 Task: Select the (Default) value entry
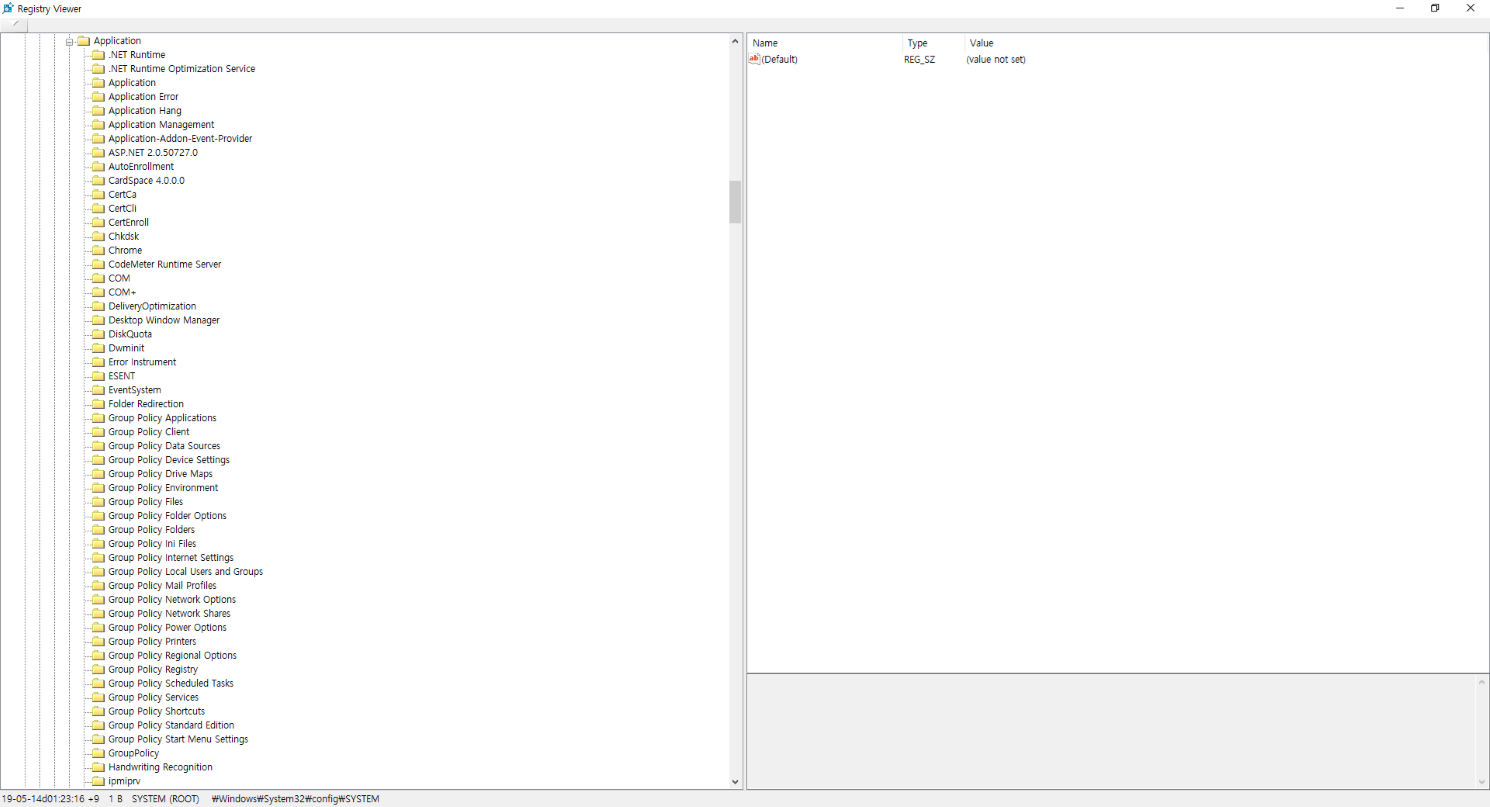(x=779, y=59)
